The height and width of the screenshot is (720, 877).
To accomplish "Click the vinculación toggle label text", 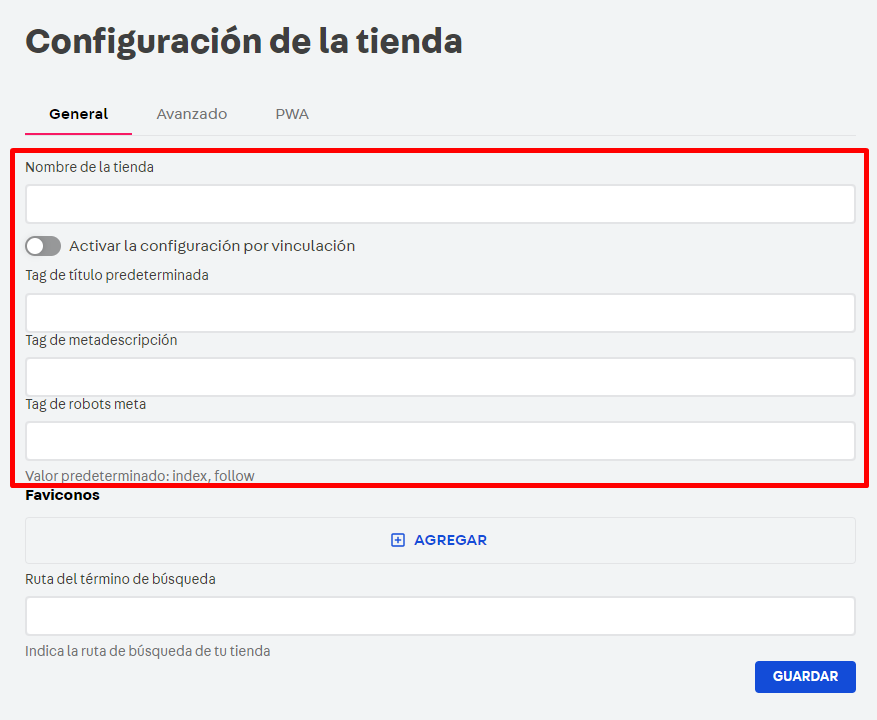I will [x=213, y=245].
